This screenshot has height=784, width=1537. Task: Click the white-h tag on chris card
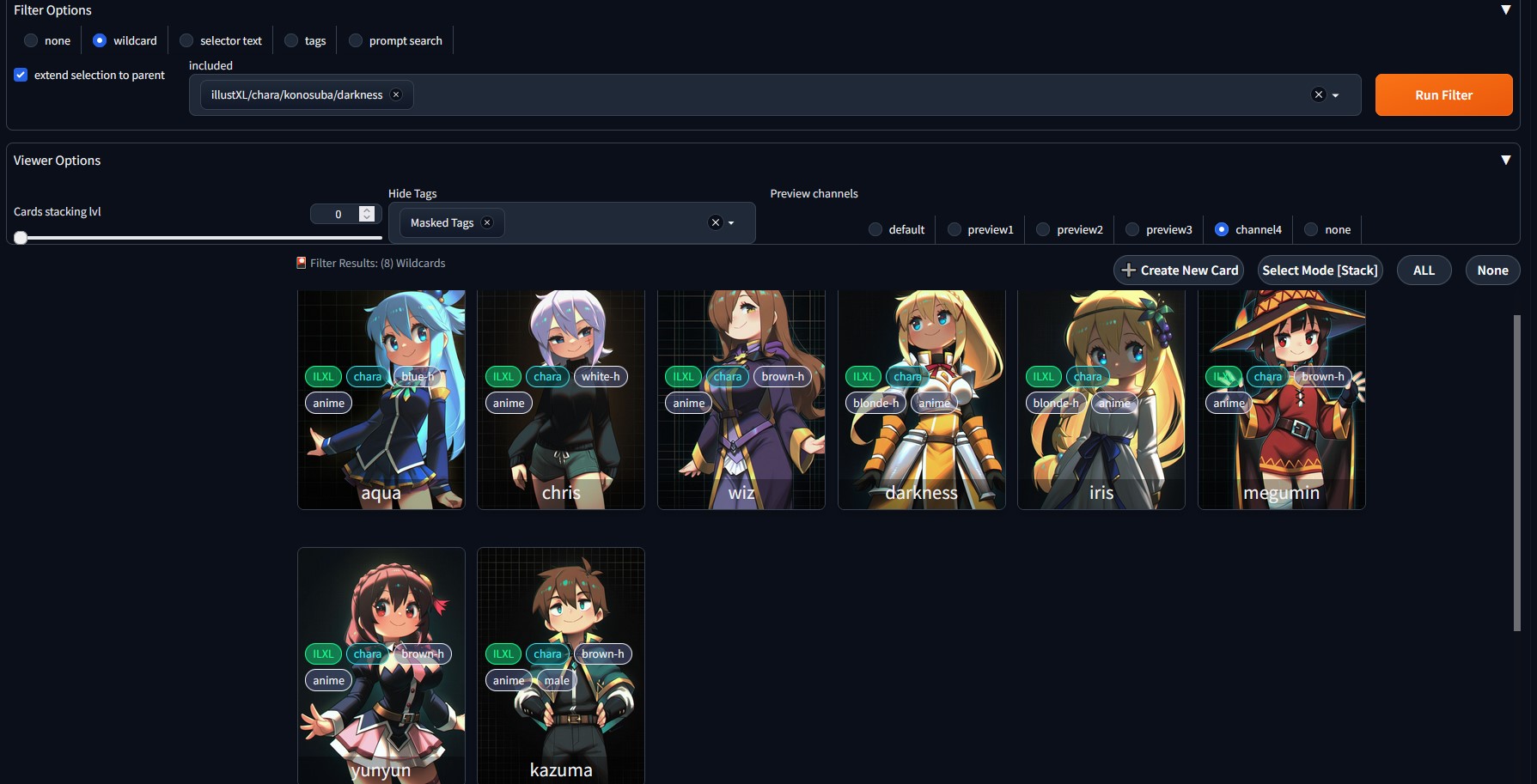tap(601, 376)
